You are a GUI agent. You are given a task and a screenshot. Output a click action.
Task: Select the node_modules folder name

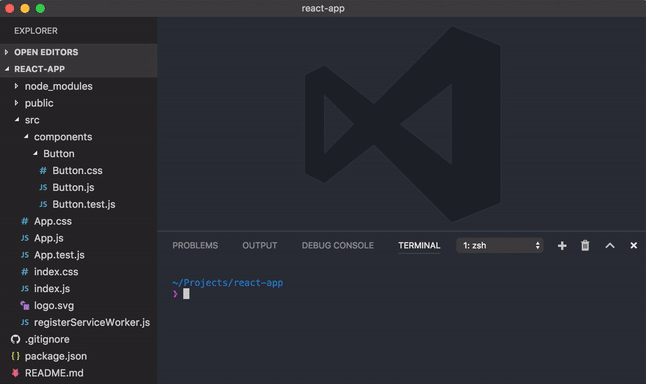[x=59, y=86]
